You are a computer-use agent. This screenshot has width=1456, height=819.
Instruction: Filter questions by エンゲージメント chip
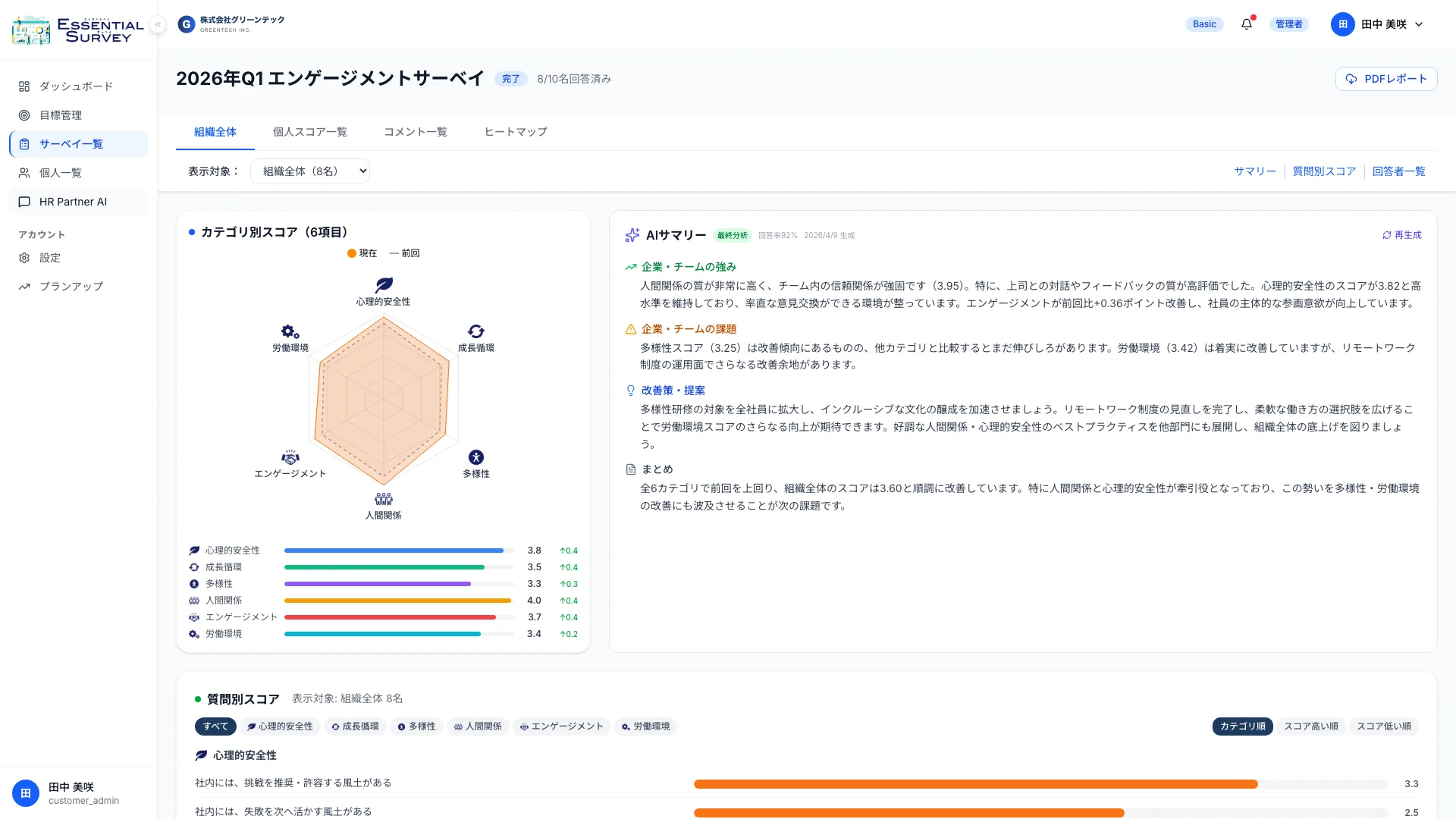[562, 726]
